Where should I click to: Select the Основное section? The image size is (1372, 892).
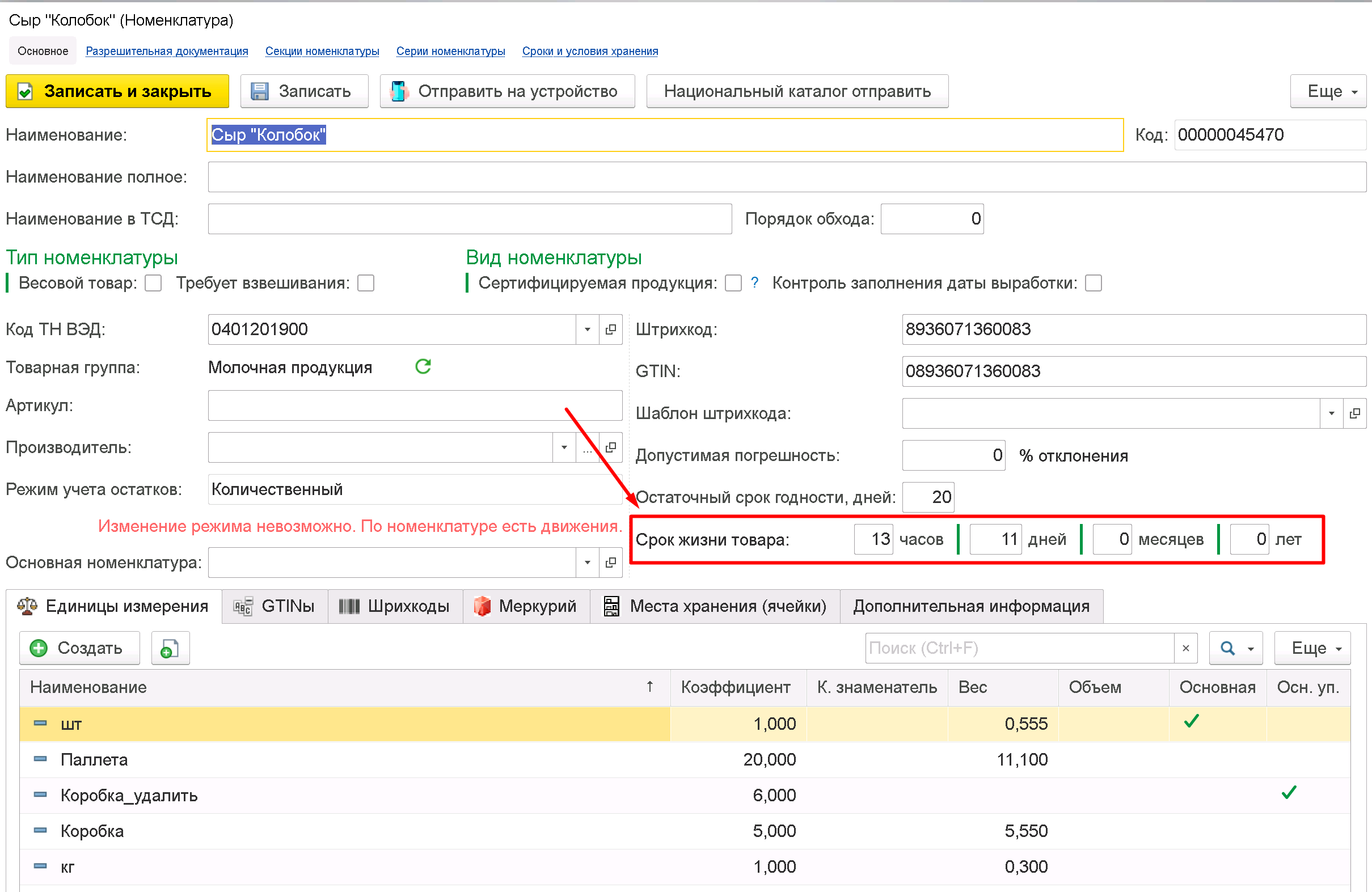(43, 50)
